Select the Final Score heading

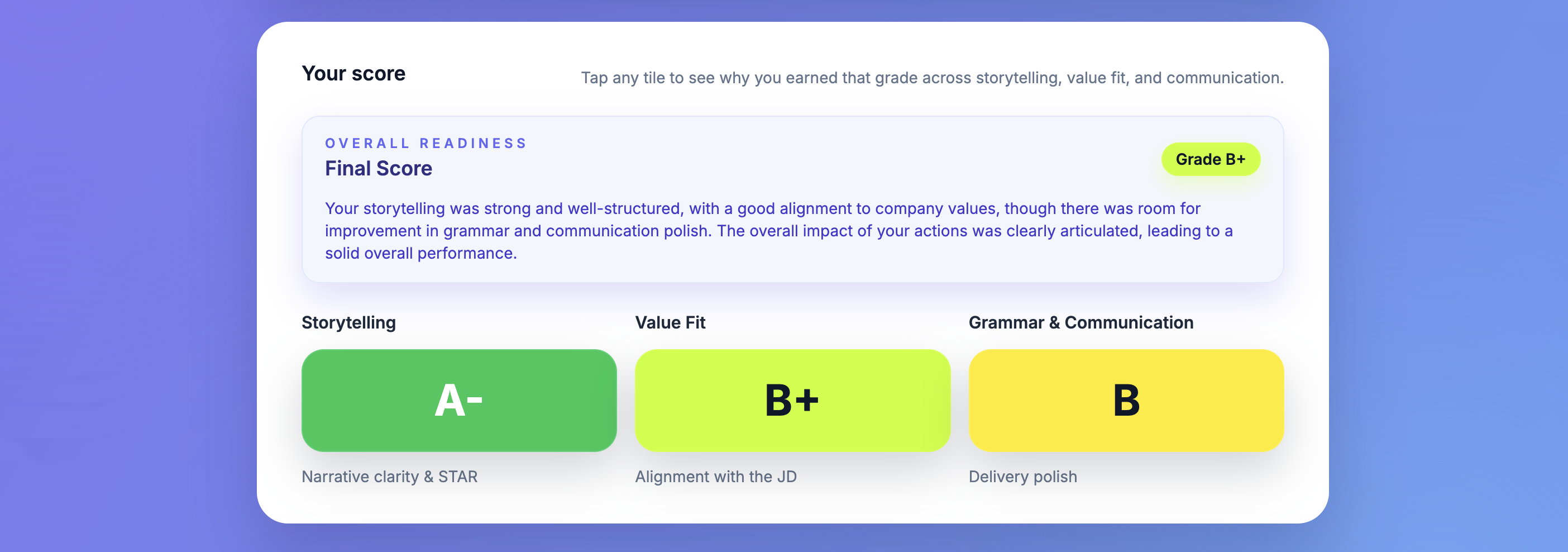(x=378, y=169)
